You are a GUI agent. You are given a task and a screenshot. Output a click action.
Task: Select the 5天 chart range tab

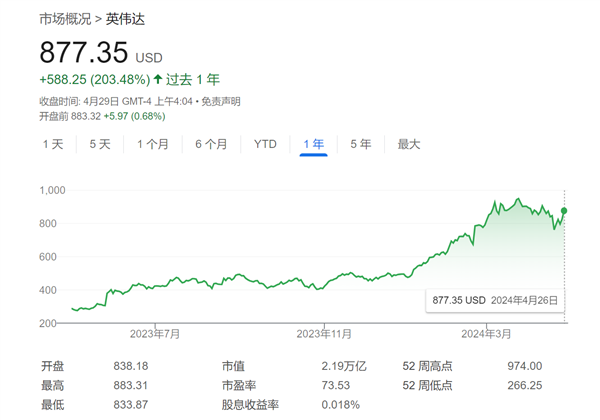tap(100, 144)
